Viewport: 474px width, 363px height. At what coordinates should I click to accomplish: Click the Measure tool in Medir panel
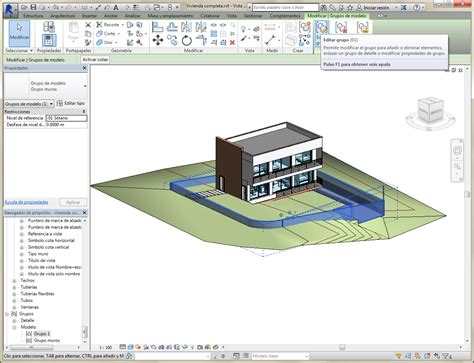[x=270, y=40]
